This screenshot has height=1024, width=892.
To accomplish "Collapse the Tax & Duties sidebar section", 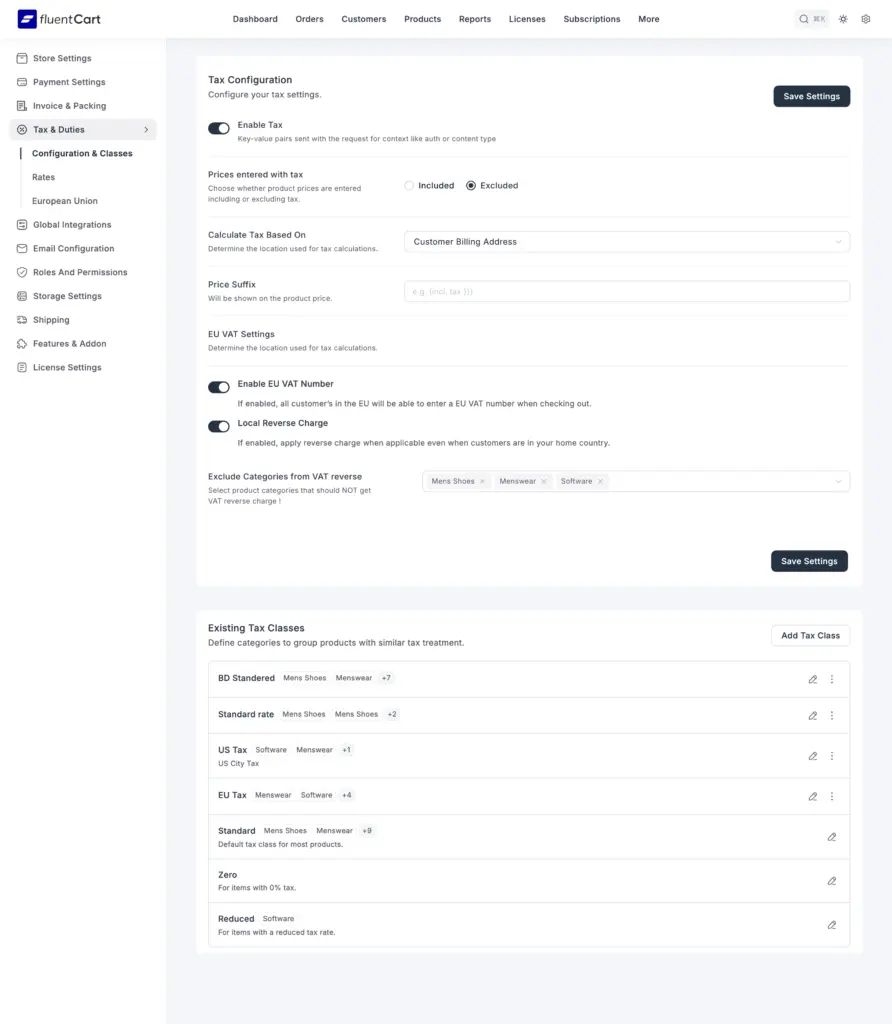I will tap(146, 130).
